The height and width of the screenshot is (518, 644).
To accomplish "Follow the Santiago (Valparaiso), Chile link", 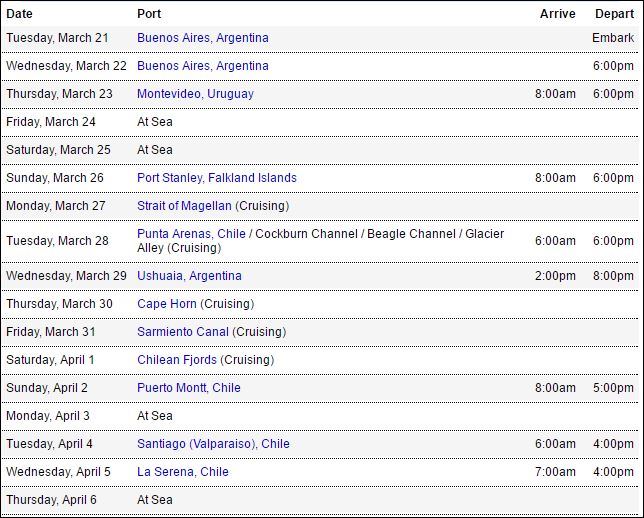I will 213,444.
